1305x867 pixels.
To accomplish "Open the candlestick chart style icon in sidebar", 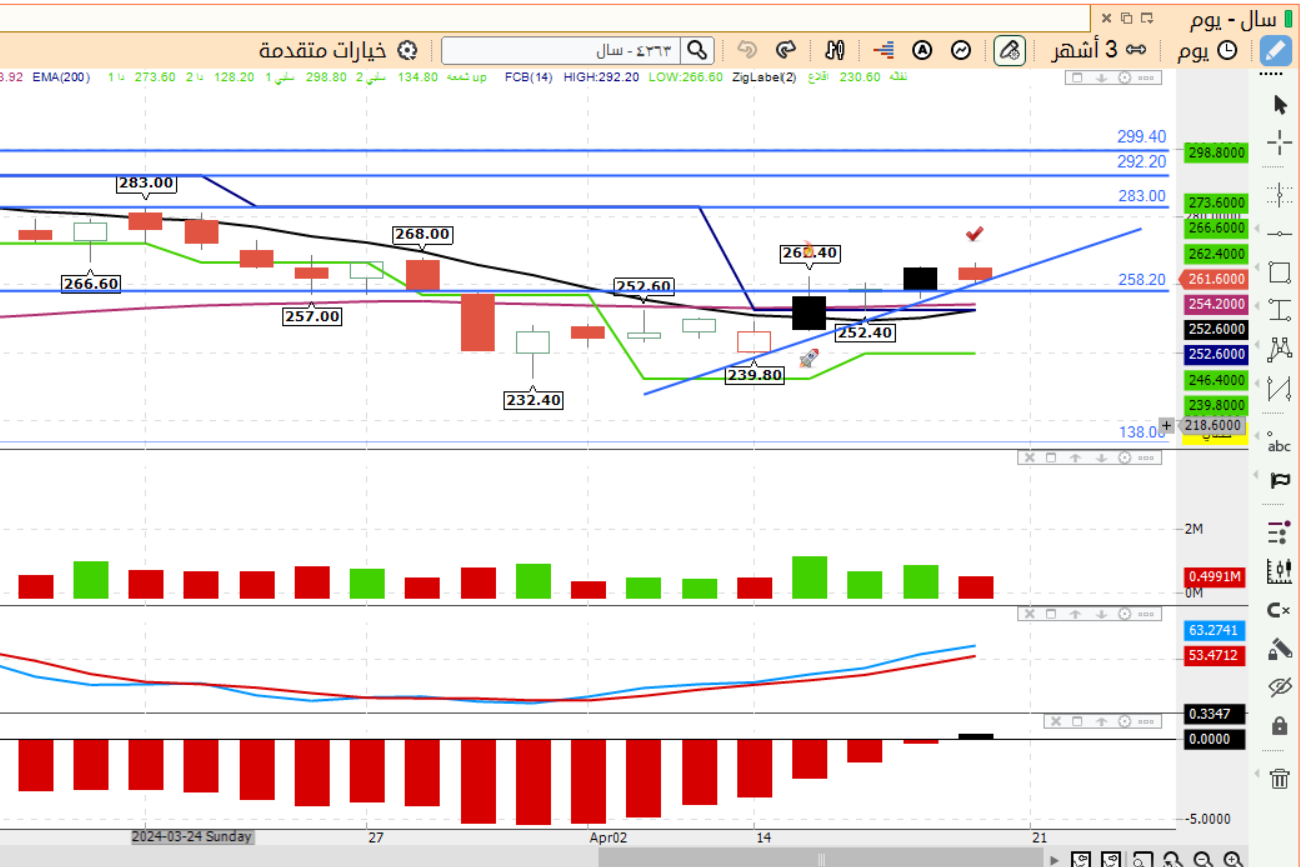I will coord(1280,571).
